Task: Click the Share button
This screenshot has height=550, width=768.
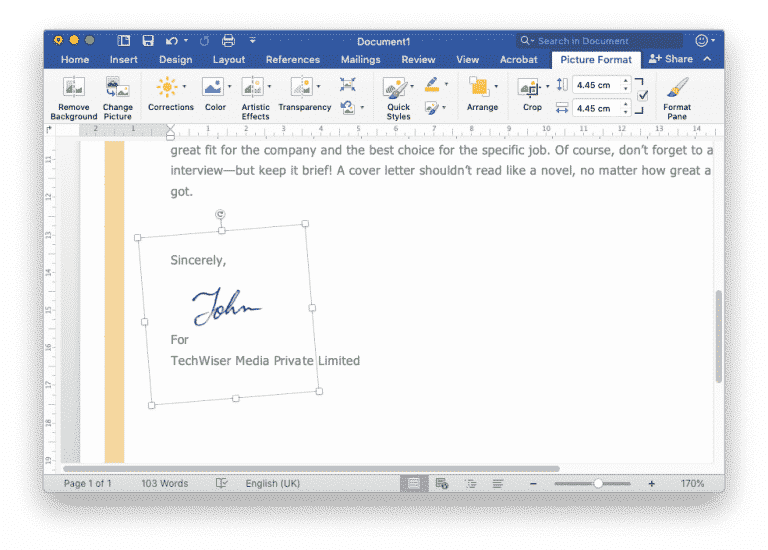Action: [x=671, y=59]
